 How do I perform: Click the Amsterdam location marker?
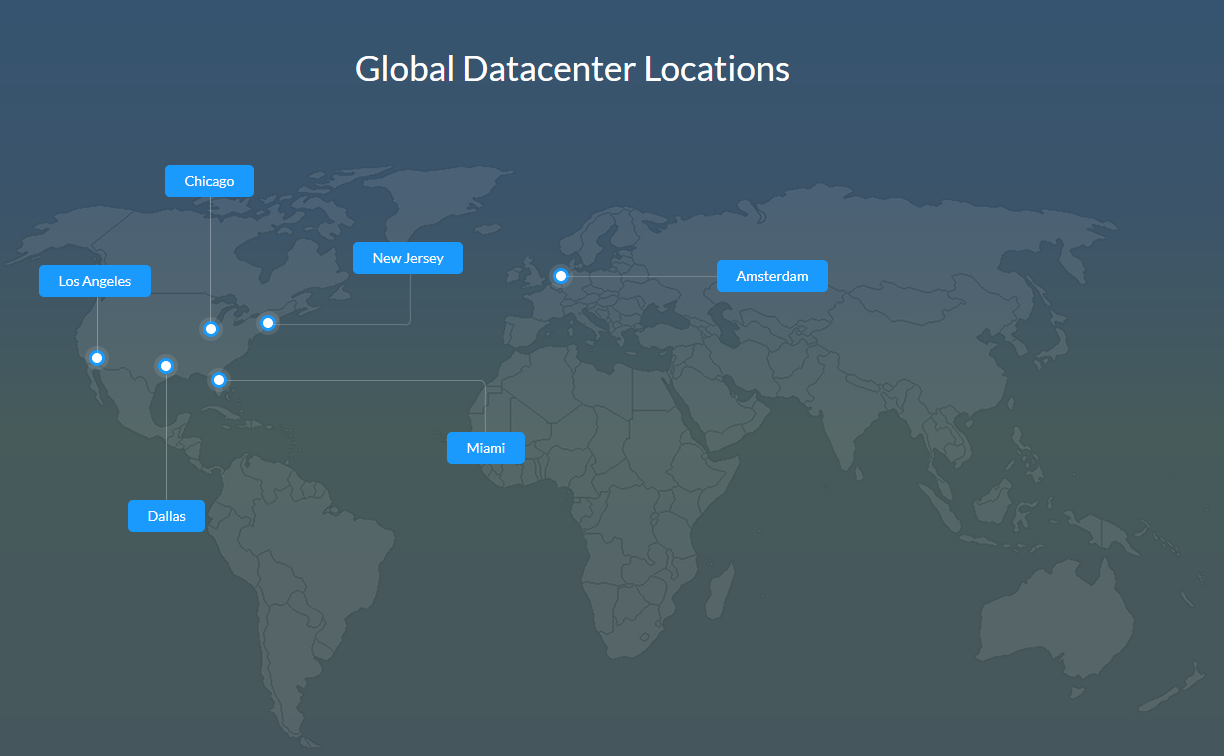pos(560,275)
